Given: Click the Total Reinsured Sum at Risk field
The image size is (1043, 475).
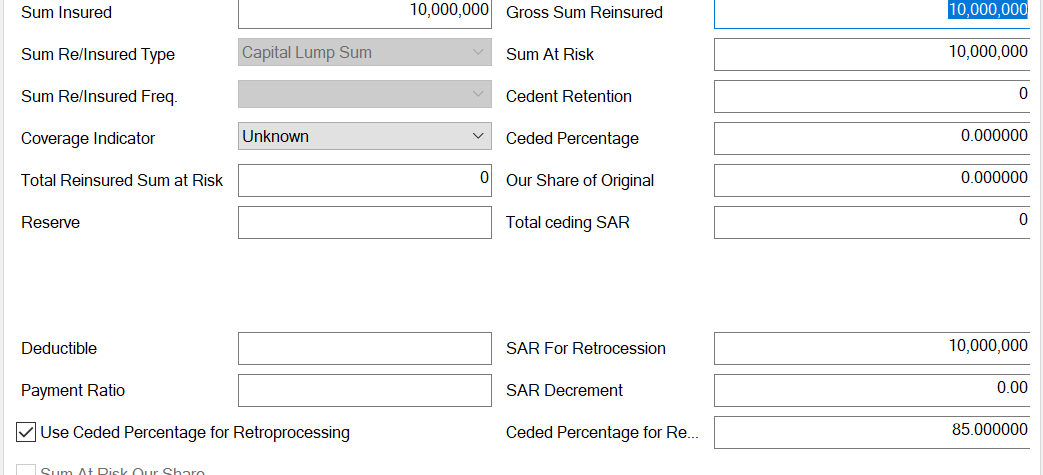Looking at the screenshot, I should 365,180.
